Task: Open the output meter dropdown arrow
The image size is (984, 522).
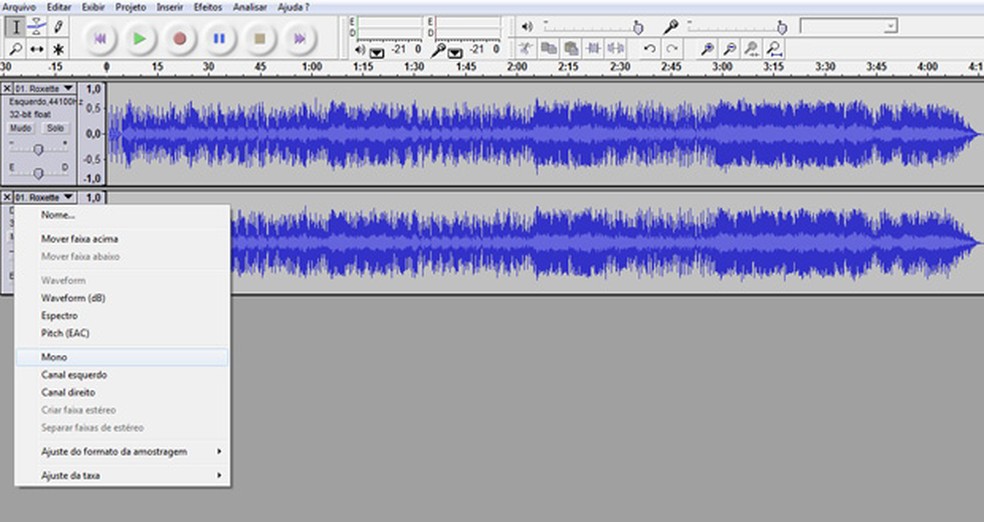Action: pos(377,53)
